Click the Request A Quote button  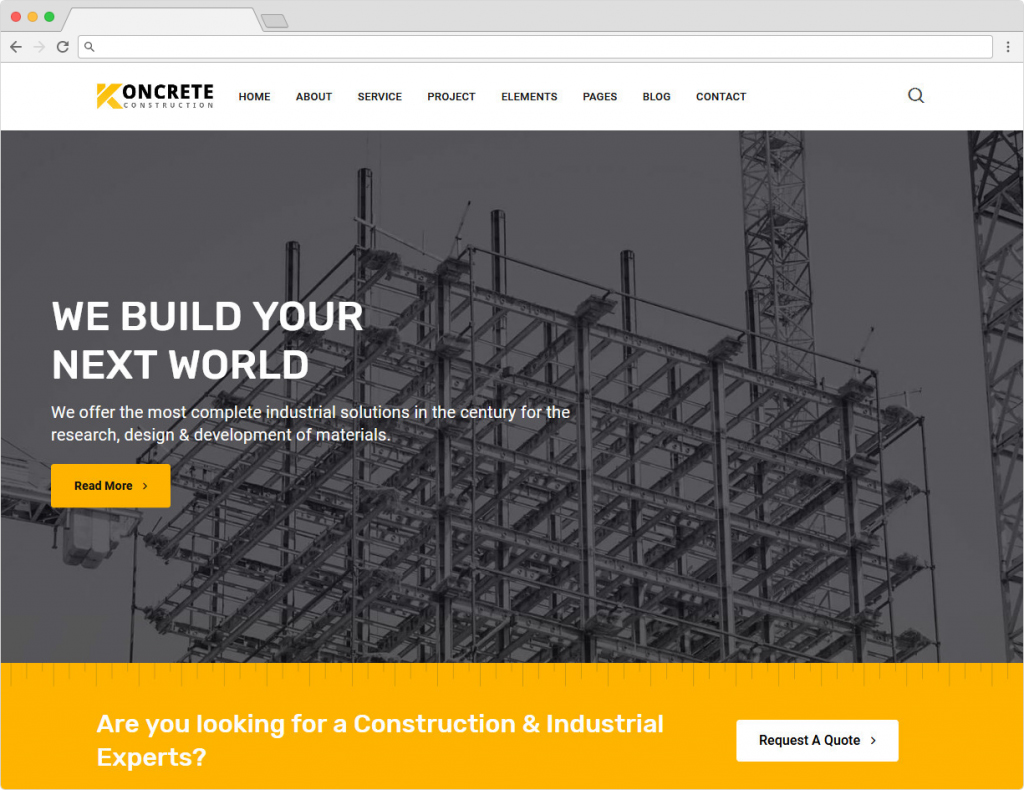[817, 741]
